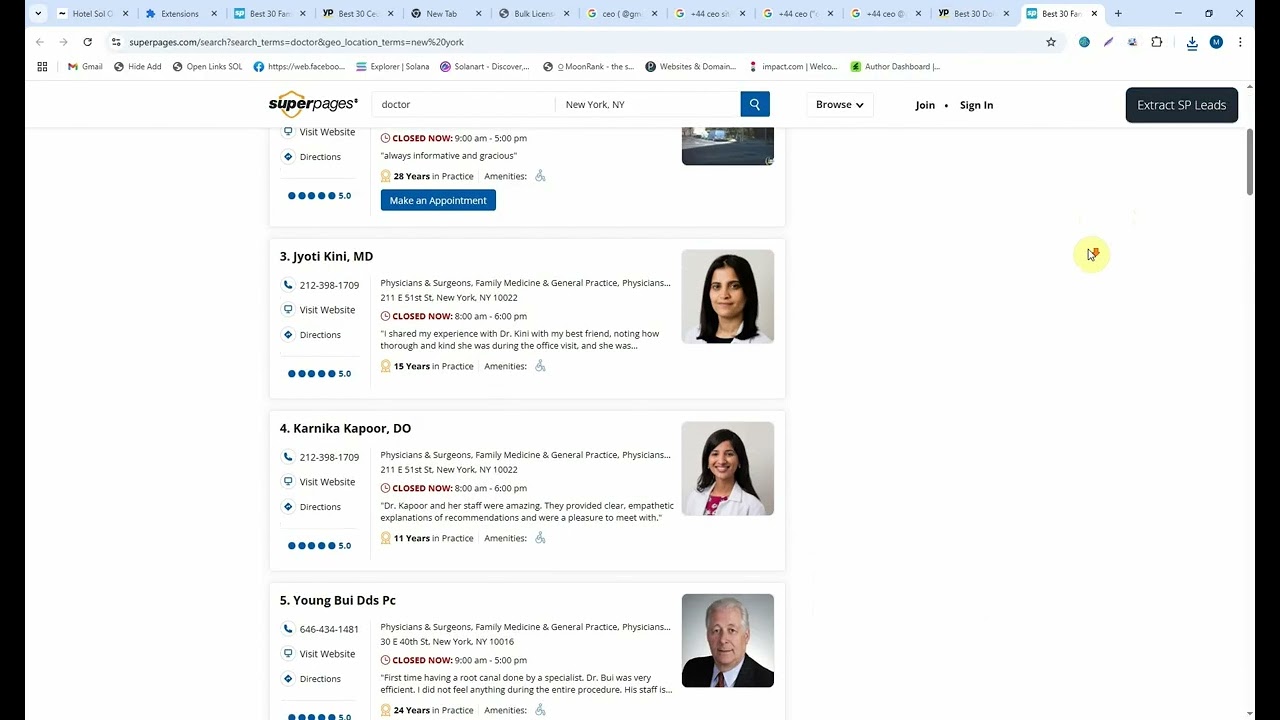Click the Extract SP Leads button

point(1182,105)
